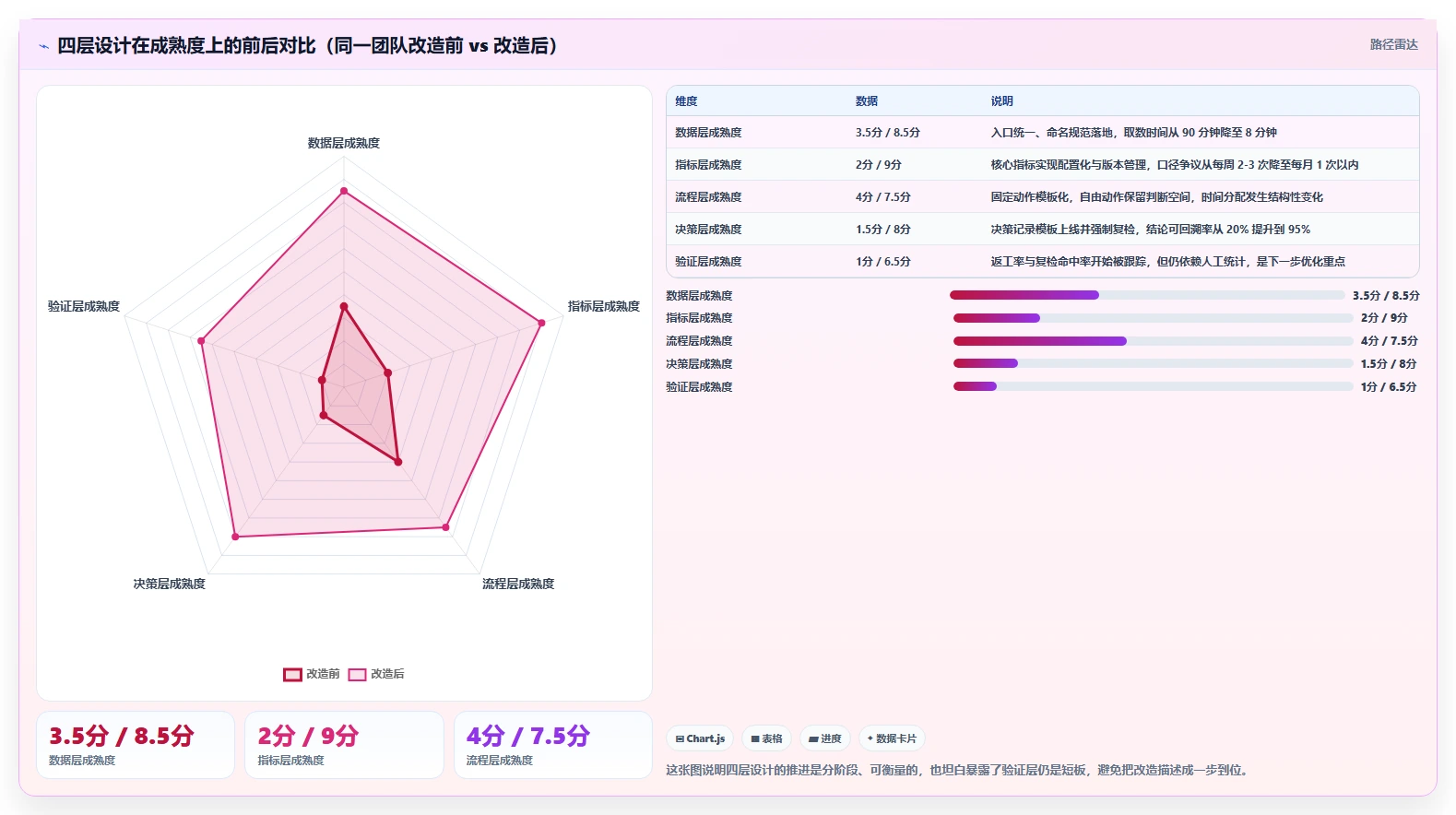Click the 改造前 data point on 流程层 axis
Screen dimensions: 1456x815
point(398,462)
